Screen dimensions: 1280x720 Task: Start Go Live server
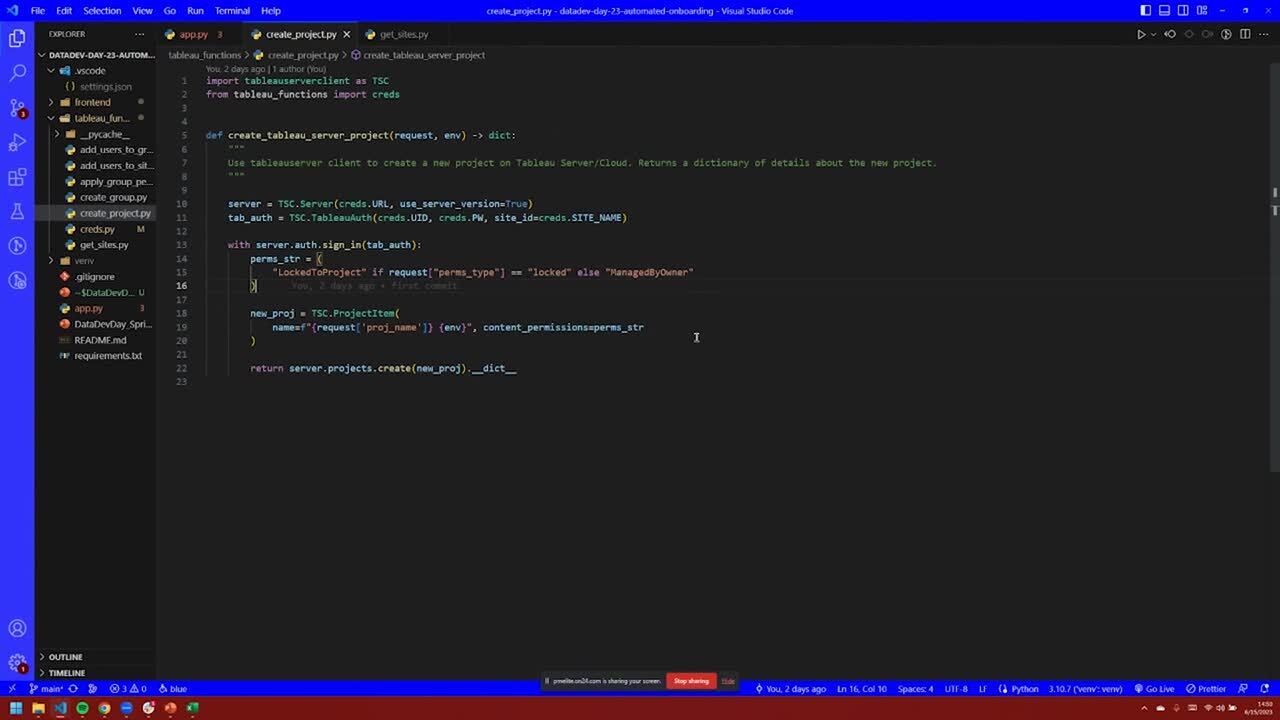click(x=1155, y=688)
